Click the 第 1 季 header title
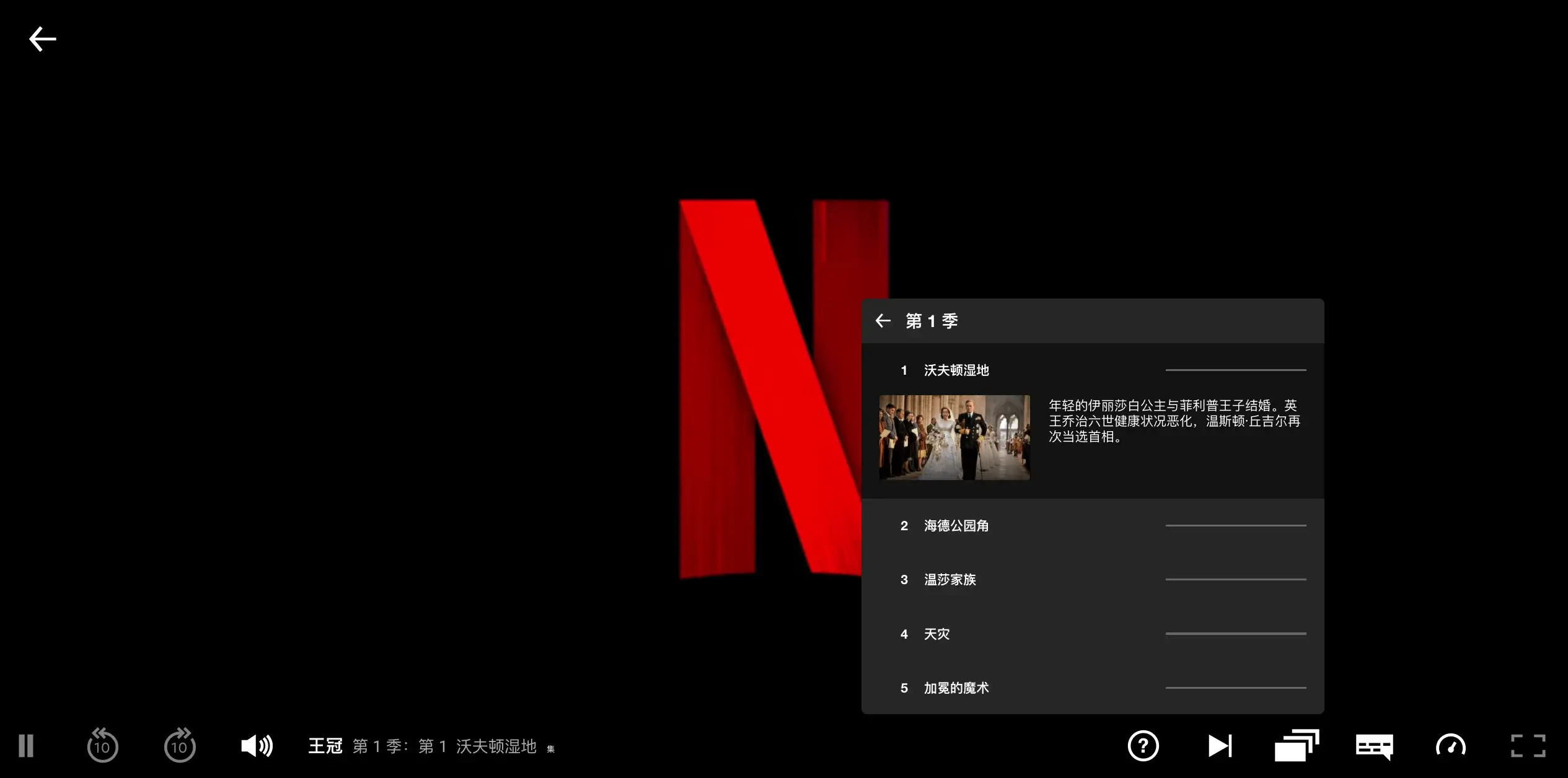 click(x=932, y=321)
